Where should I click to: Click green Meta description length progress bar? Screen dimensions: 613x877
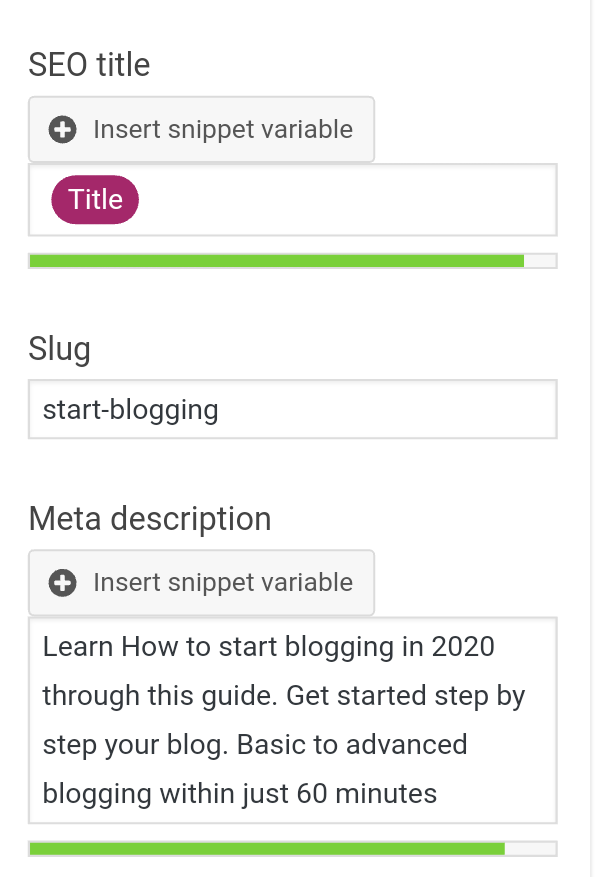click(x=266, y=849)
